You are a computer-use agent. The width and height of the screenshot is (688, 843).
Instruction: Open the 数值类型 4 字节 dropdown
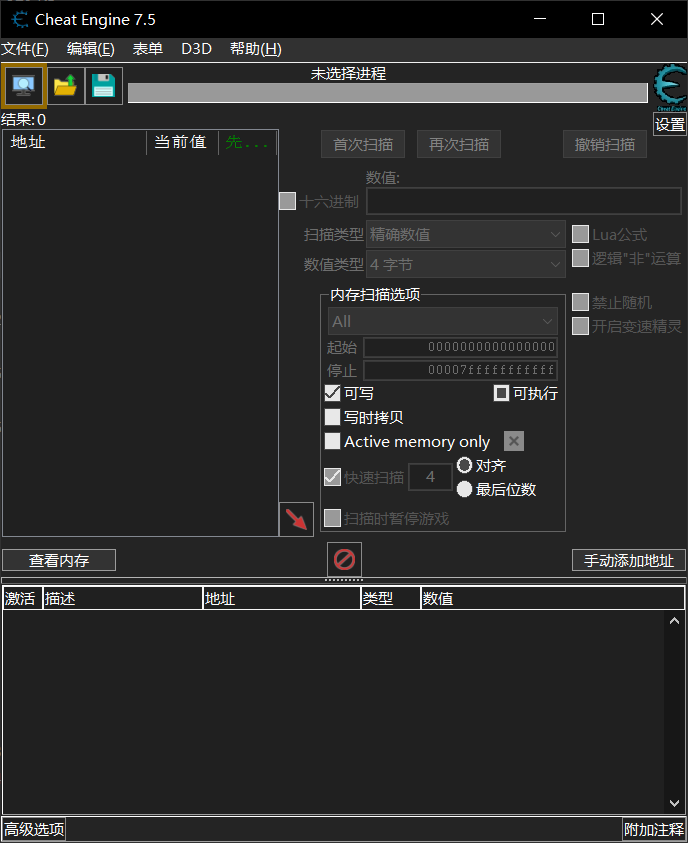coord(465,264)
